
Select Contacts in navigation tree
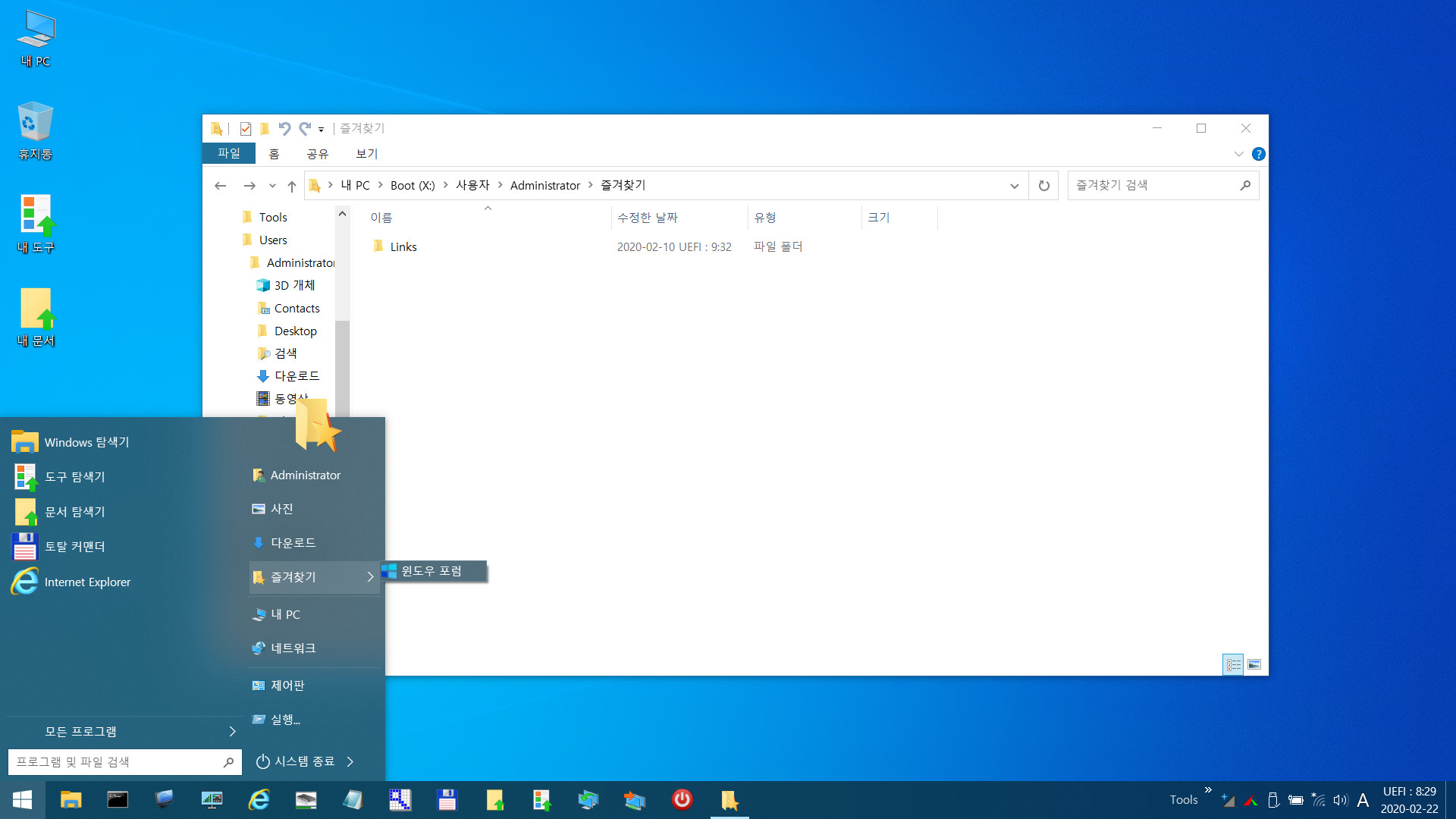click(x=297, y=309)
